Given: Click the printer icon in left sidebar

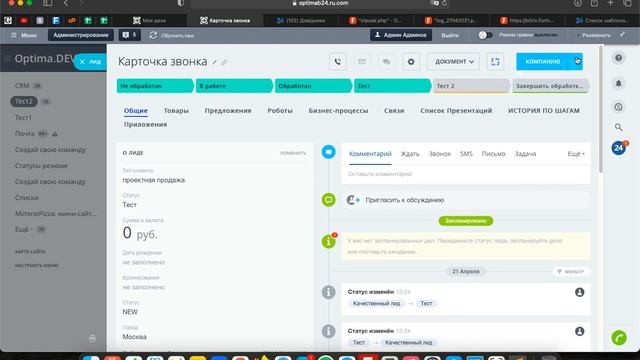Looking at the screenshot, I should click(92, 338).
